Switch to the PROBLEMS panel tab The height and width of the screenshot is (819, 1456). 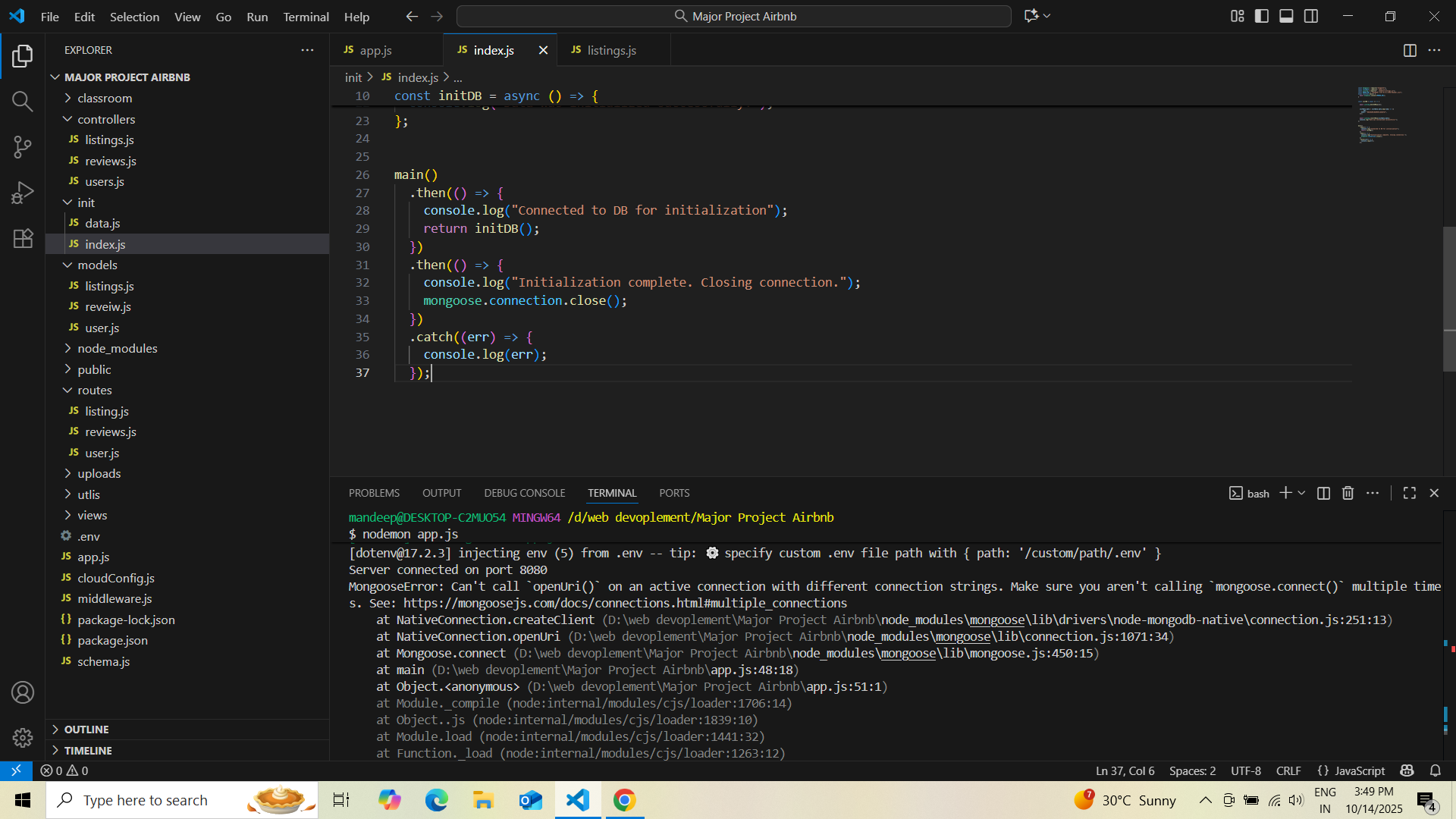click(374, 493)
